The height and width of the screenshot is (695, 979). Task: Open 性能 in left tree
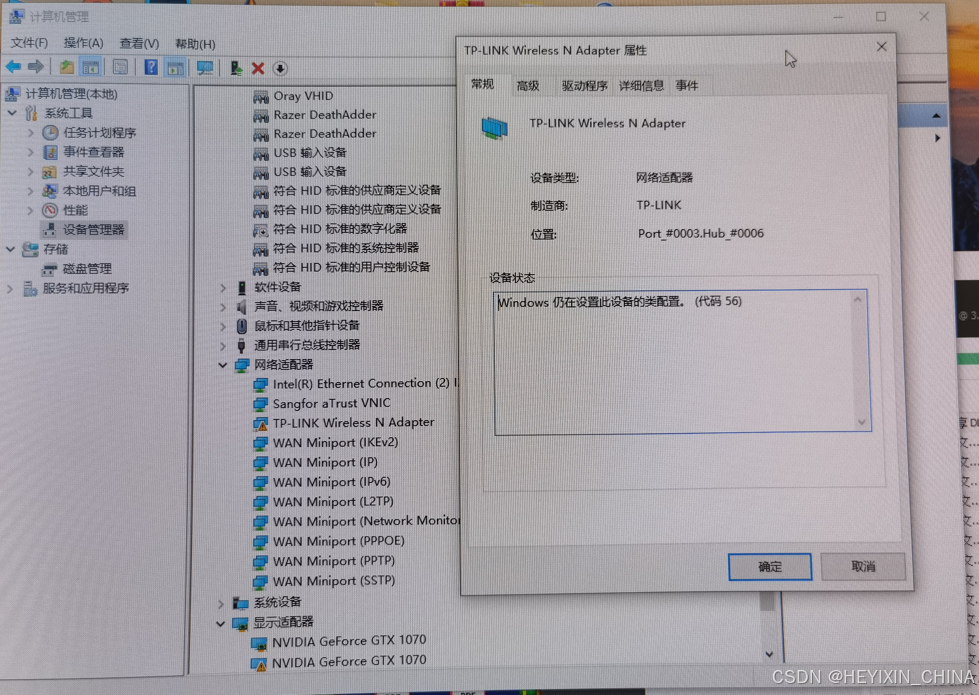tap(75, 210)
